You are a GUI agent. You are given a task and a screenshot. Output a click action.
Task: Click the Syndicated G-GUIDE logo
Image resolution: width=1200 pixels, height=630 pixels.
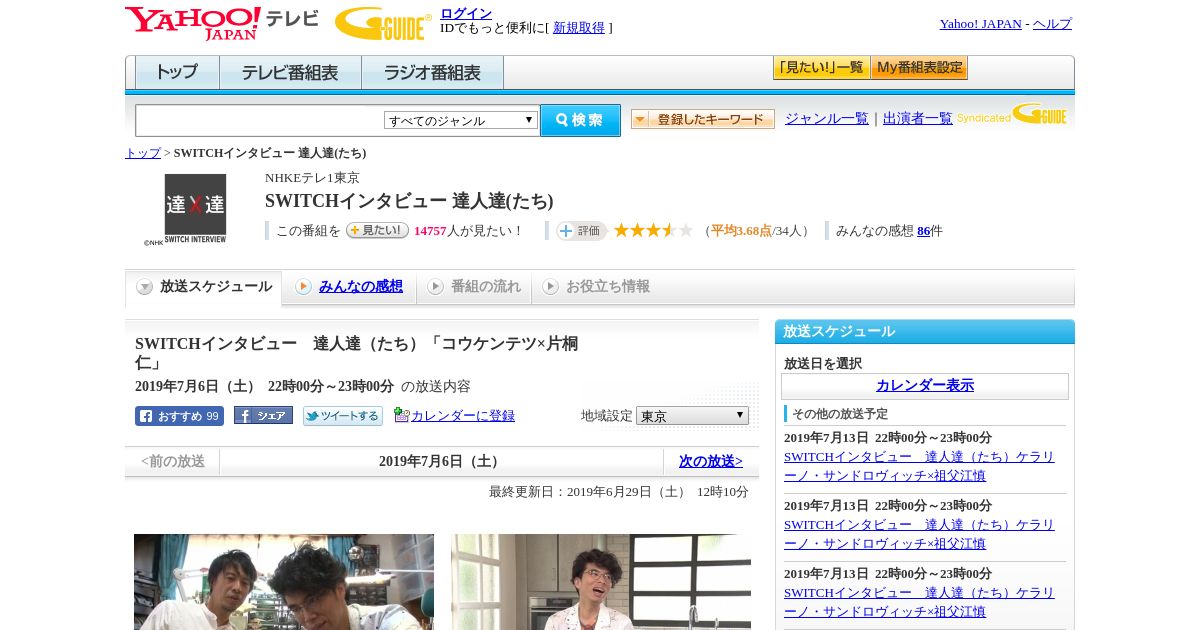(1011, 115)
